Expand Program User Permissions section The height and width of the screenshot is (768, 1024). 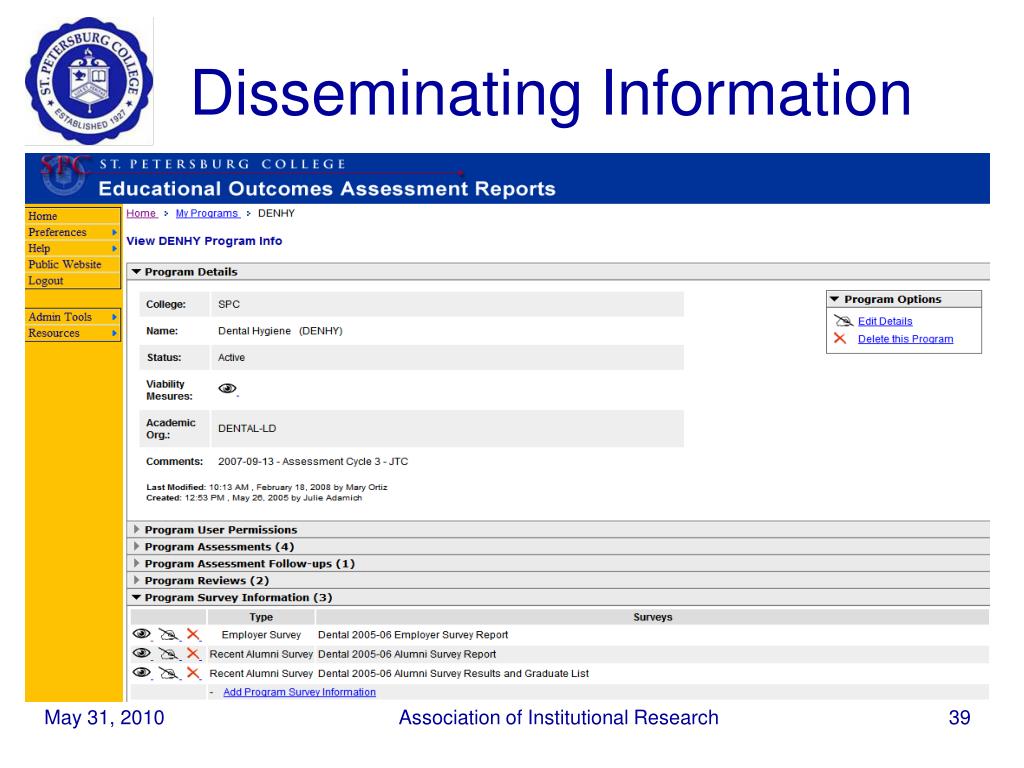point(136,530)
